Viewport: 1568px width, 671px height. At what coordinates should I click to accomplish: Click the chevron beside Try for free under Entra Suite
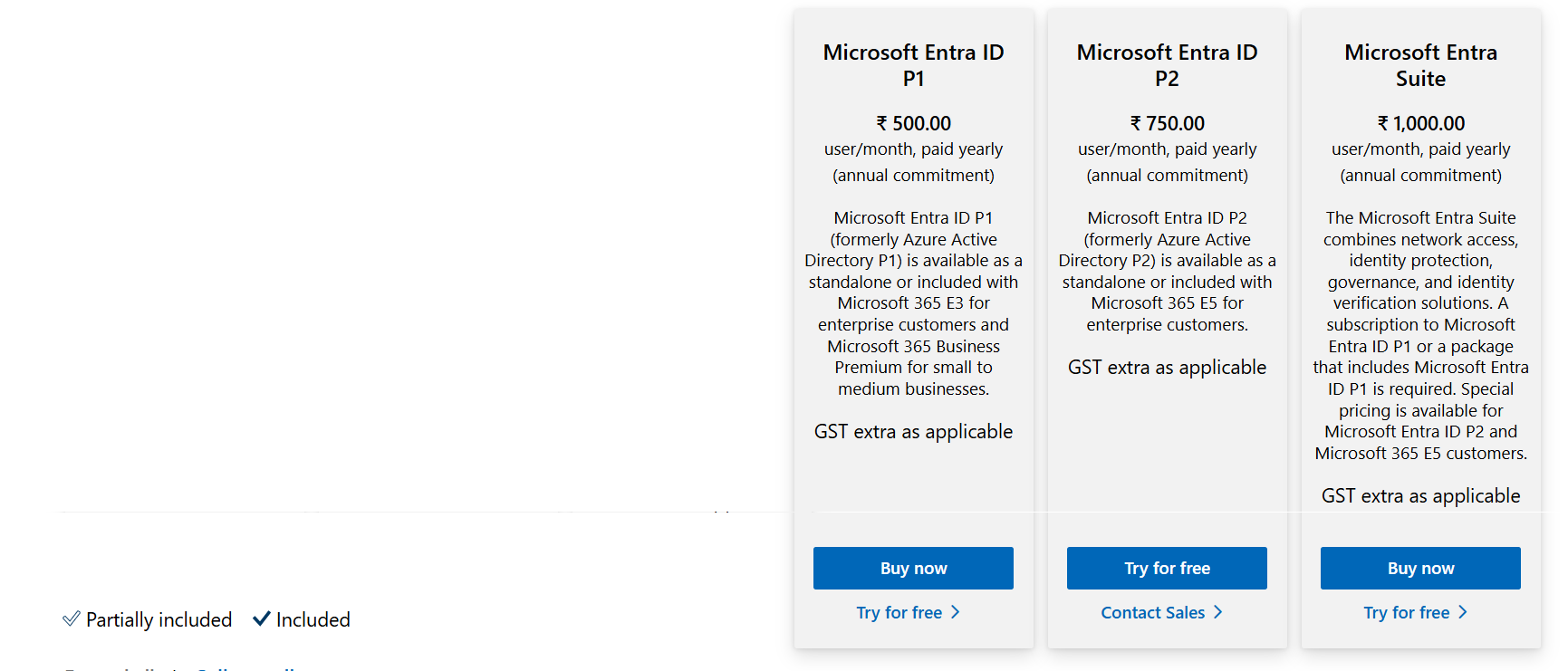tap(1465, 612)
